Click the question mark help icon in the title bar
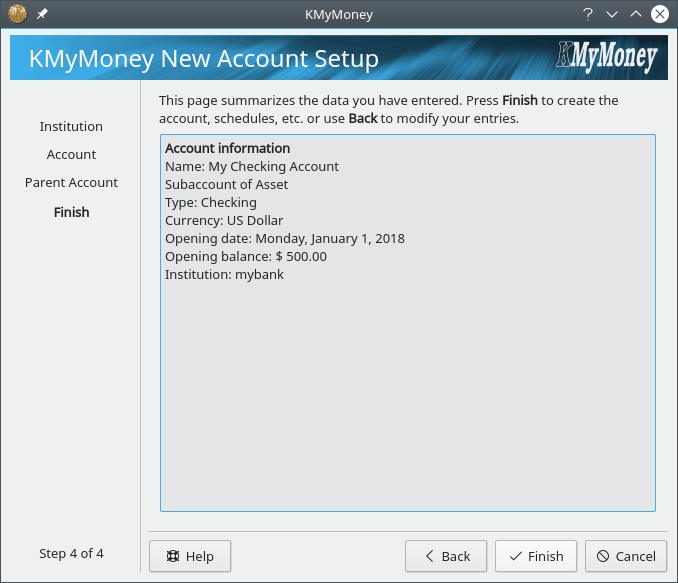The height and width of the screenshot is (583, 678). click(587, 14)
